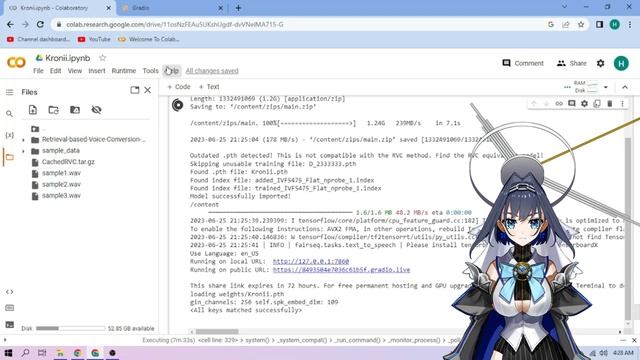This screenshot has width=640, height=360.
Task: Open notebook settings gear icon
Action: 600,63
